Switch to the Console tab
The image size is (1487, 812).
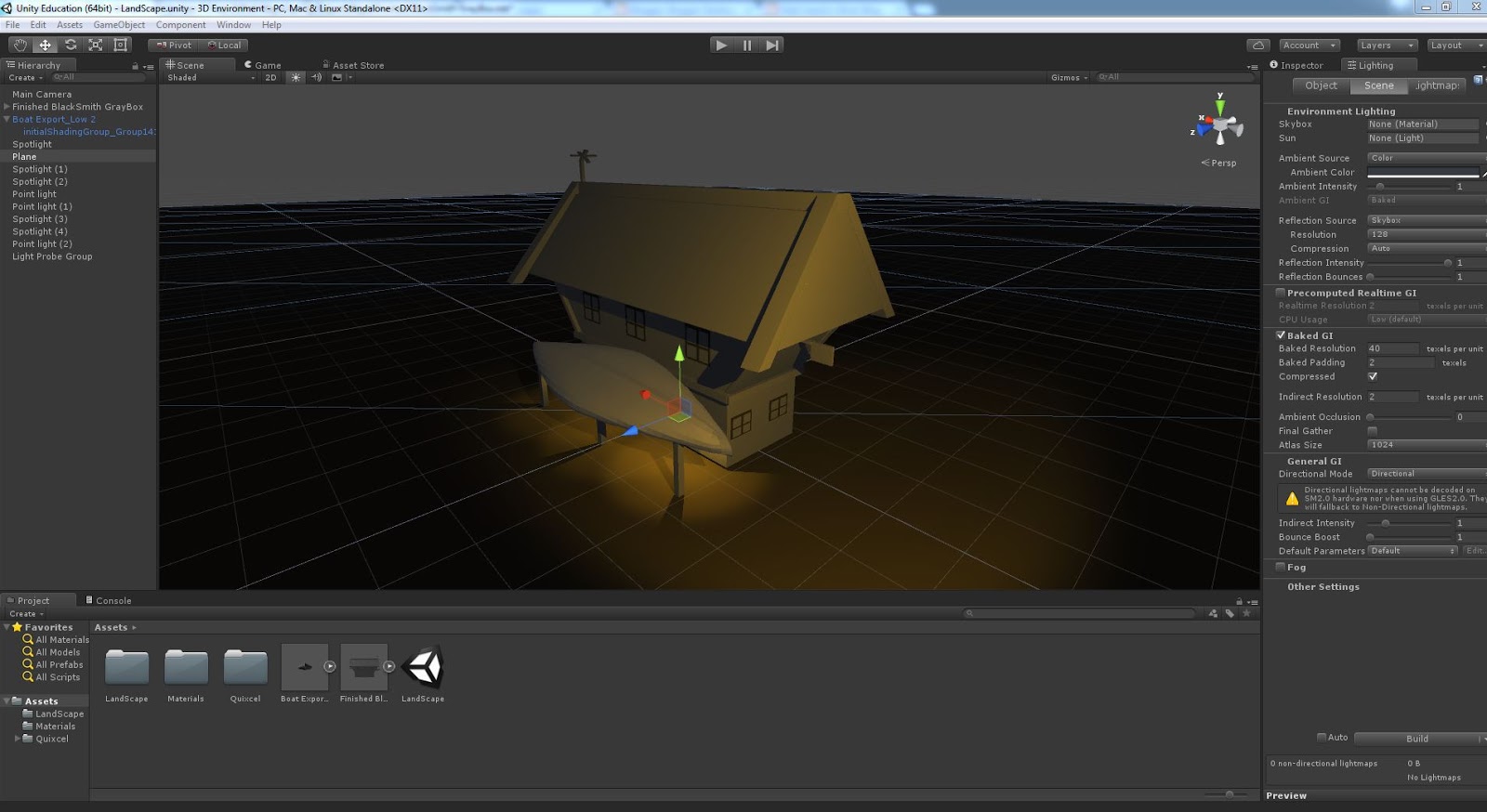(x=109, y=600)
